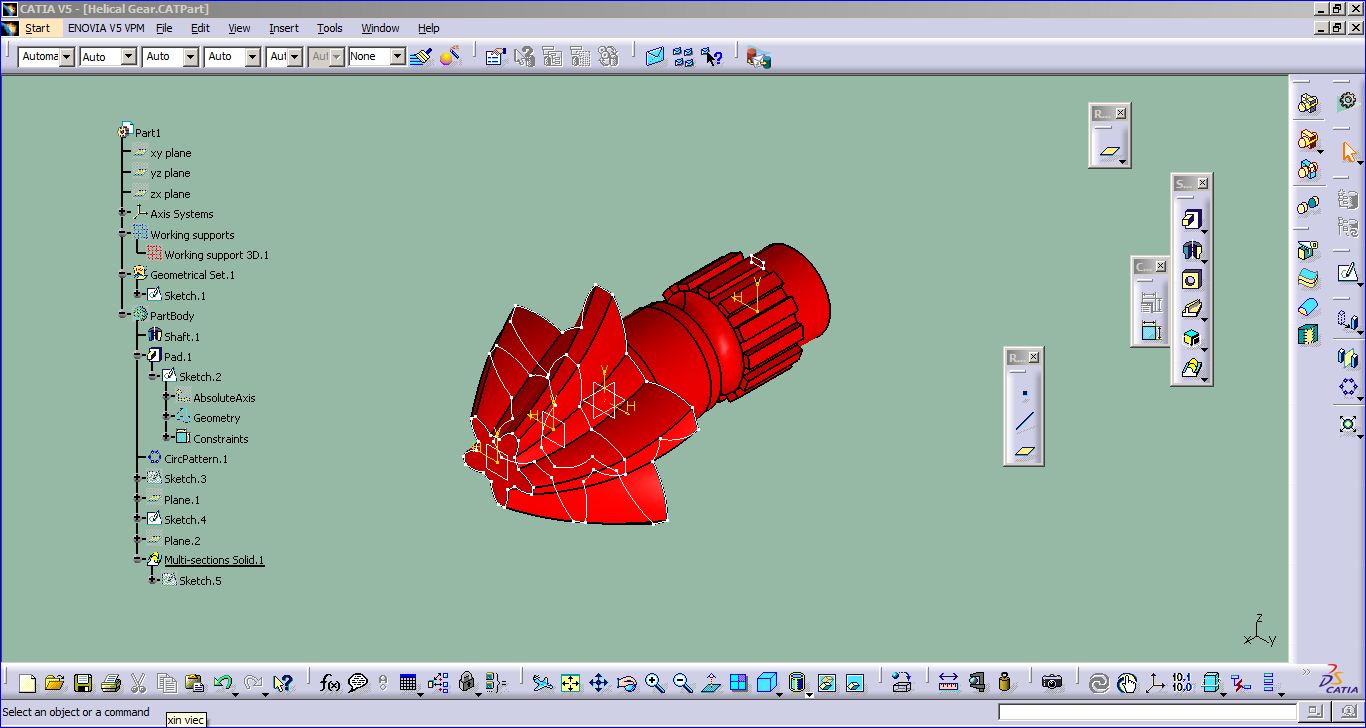Screen dimensions: 1366x728
Task: Select Geometrical Set.1 in the tree
Action: click(192, 275)
